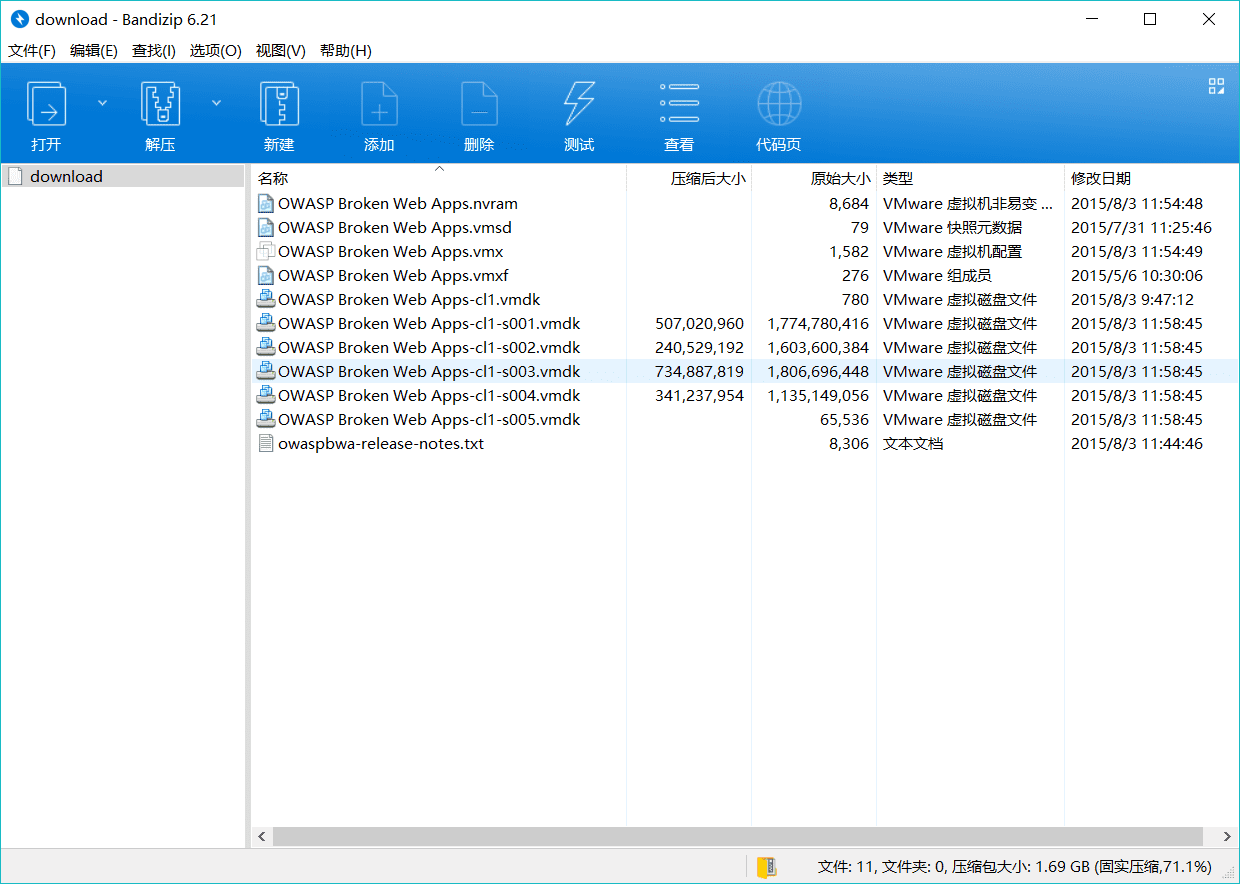Click the horizontal scrollbar left arrow

pyautogui.click(x=262, y=836)
